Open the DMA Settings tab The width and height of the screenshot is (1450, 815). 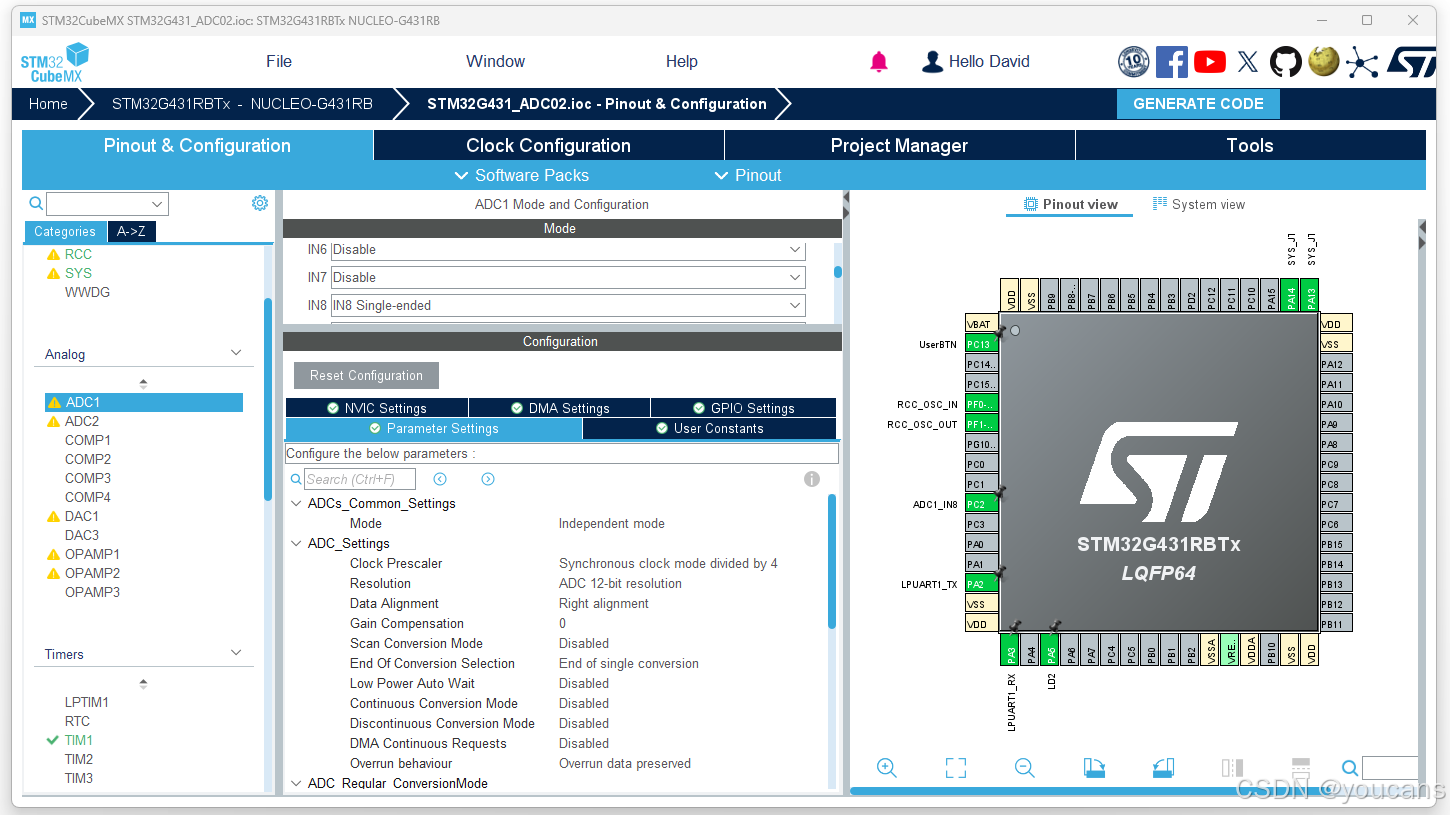(x=560, y=408)
